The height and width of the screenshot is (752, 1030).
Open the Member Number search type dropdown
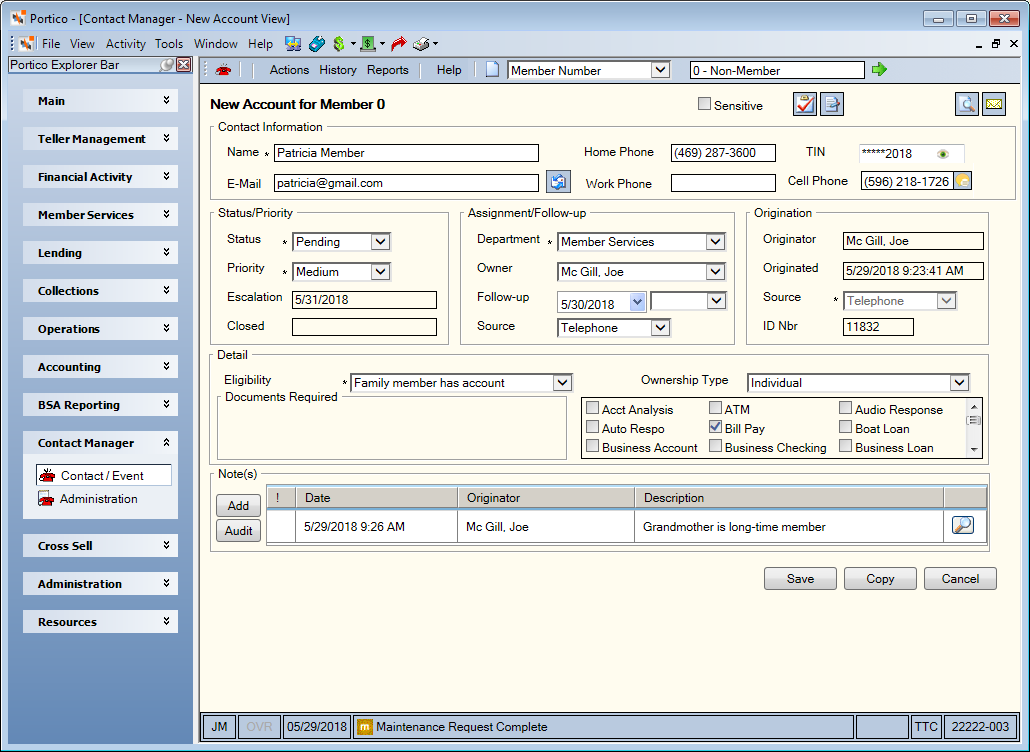pos(660,70)
